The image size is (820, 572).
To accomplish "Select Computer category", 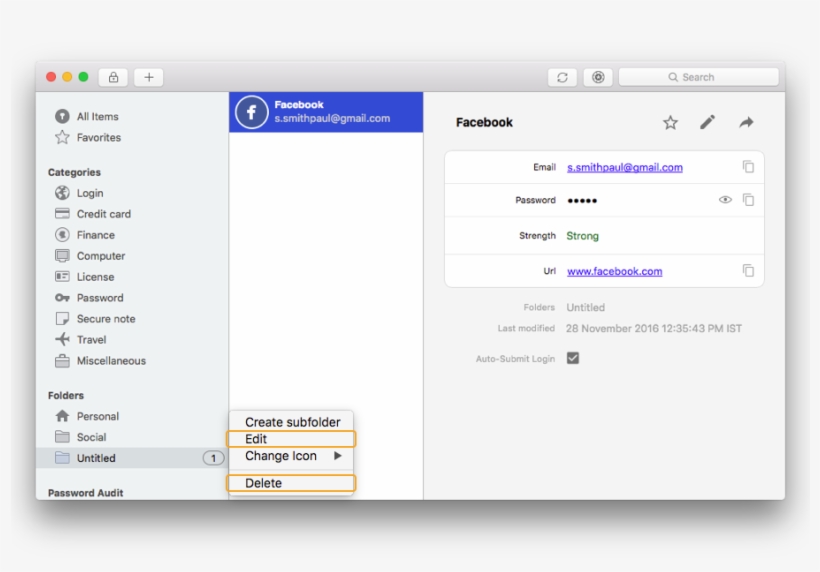I will (x=101, y=256).
